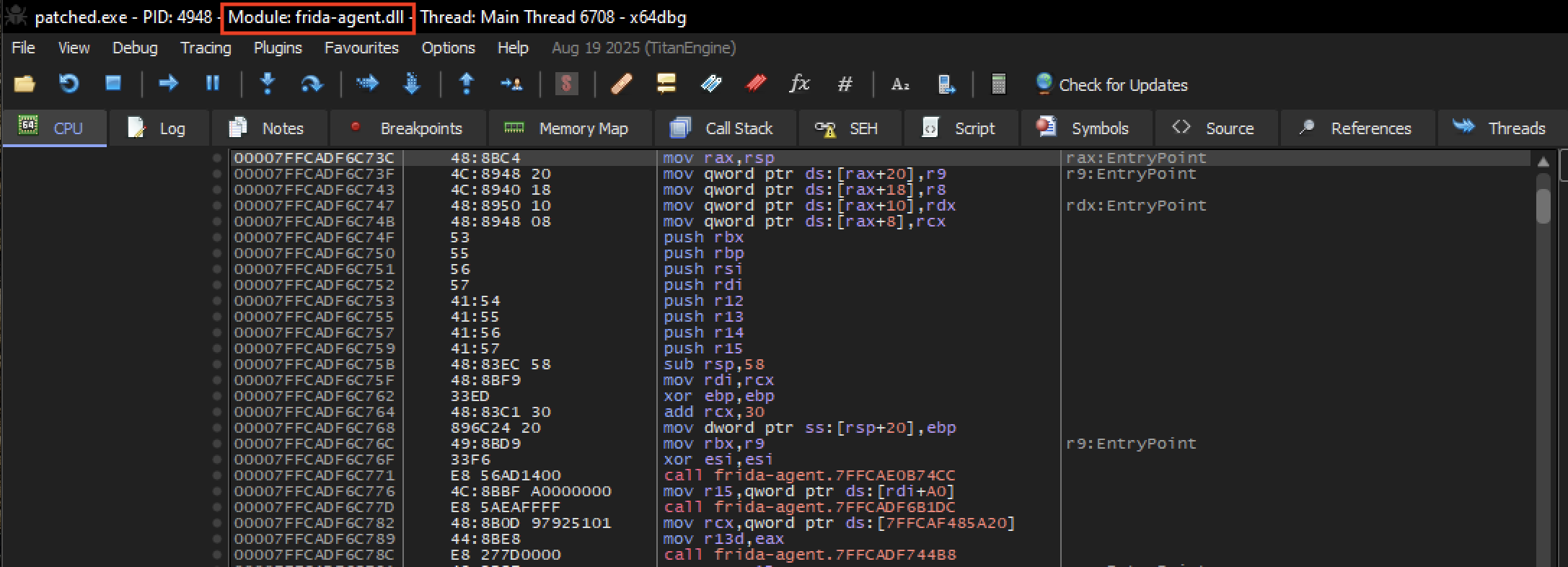Click the disassembly scrollbar up arrow

tap(1543, 161)
